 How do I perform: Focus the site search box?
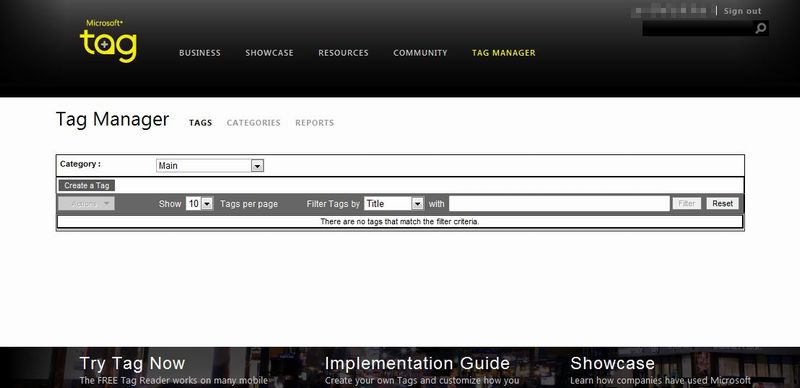[x=698, y=29]
